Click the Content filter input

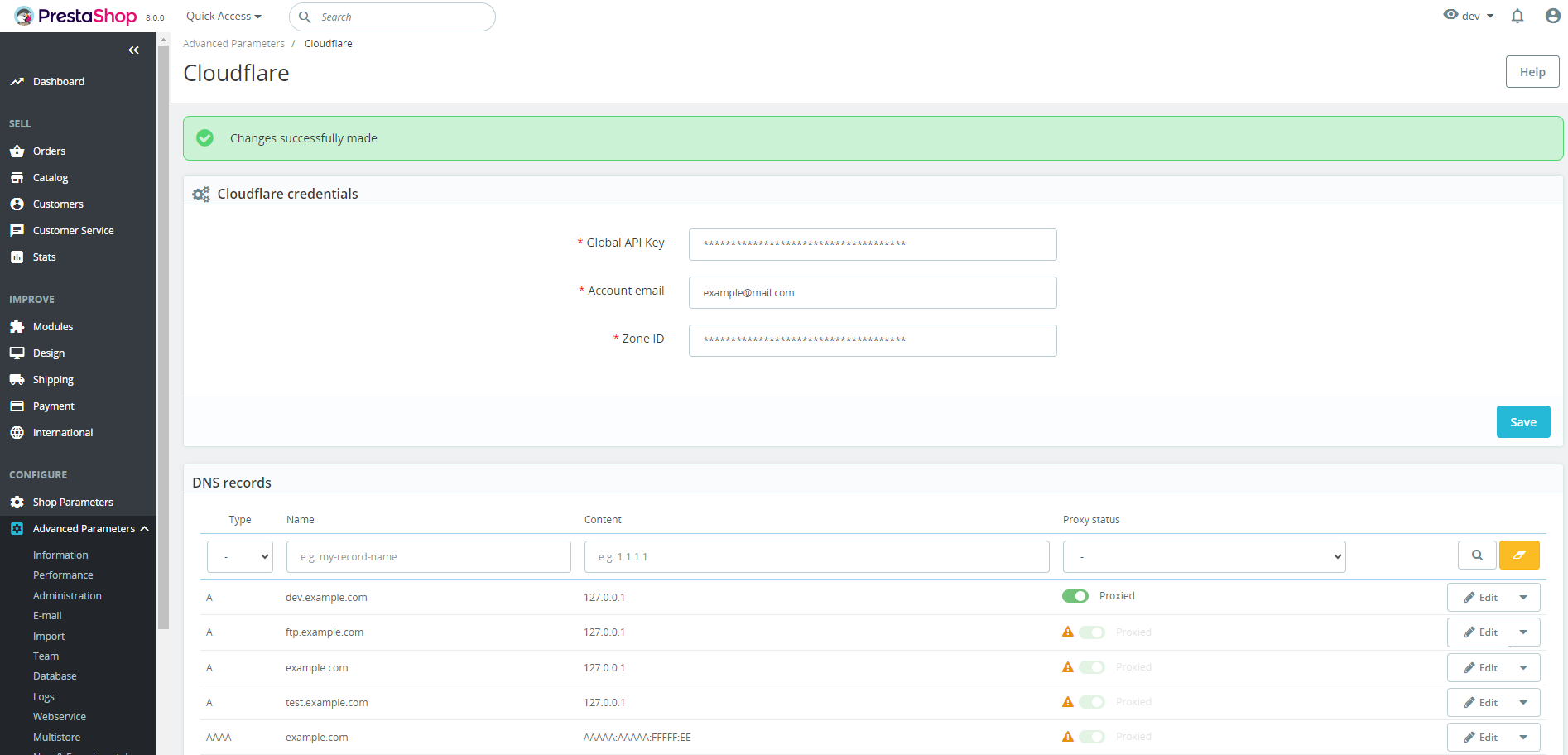click(817, 556)
